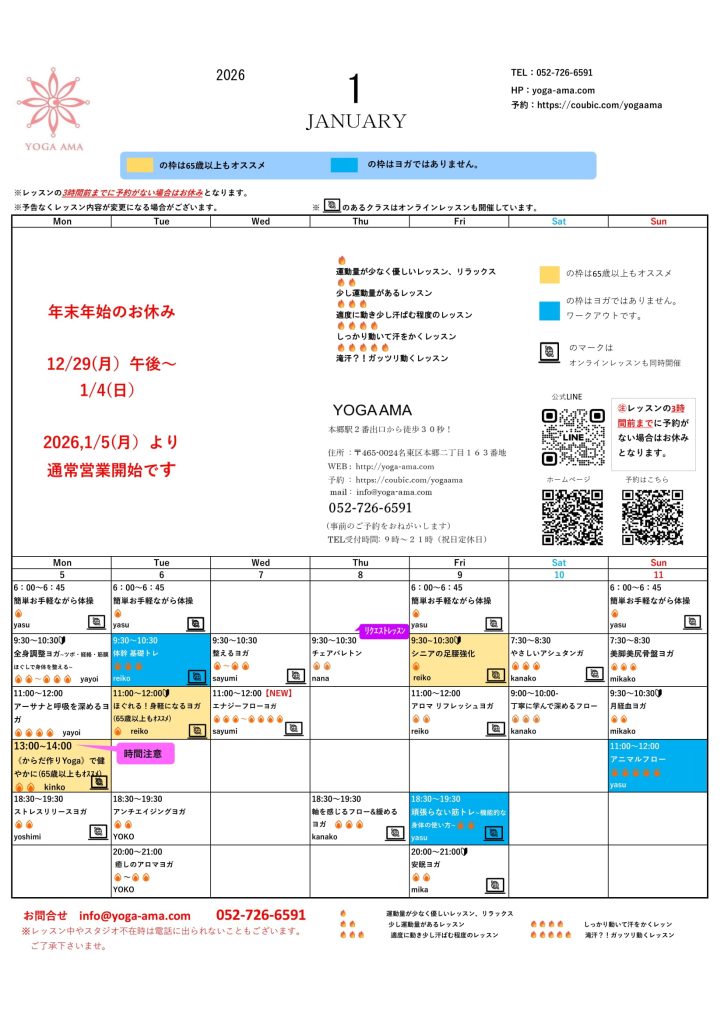Click the yellow swatch in the top banner

139,166
